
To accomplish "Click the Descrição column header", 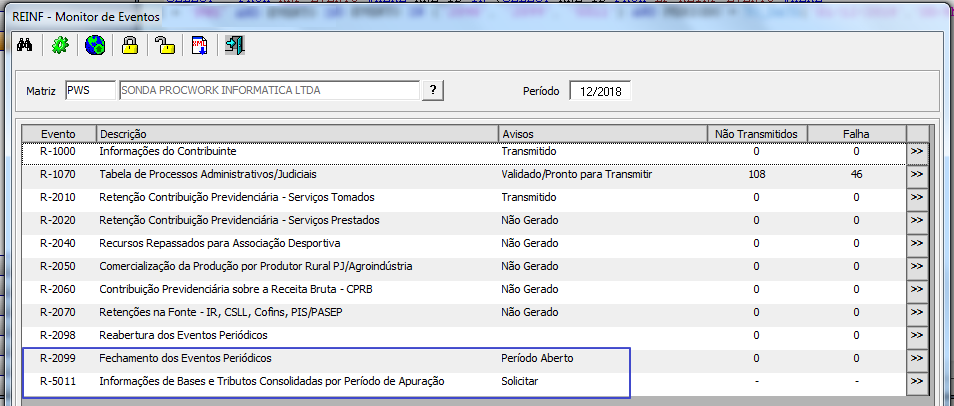I will [297, 134].
